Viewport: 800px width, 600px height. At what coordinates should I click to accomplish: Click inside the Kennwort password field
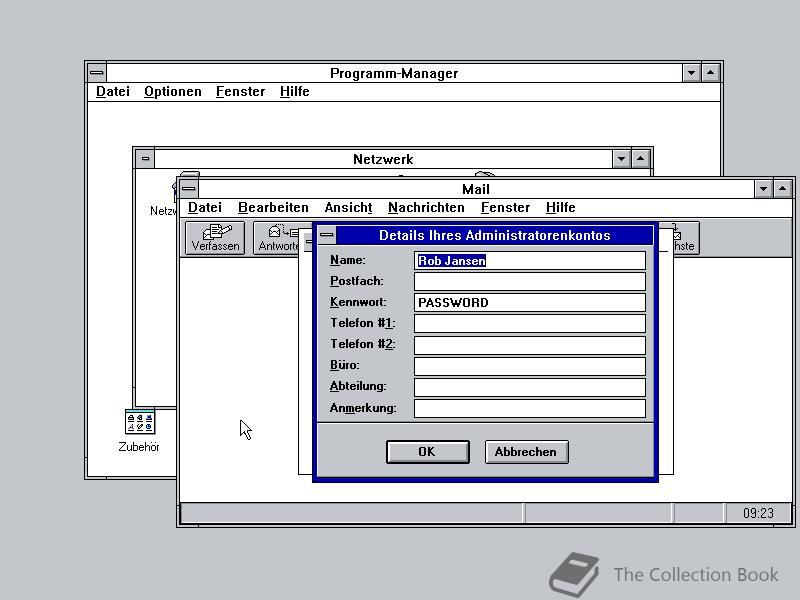point(529,302)
